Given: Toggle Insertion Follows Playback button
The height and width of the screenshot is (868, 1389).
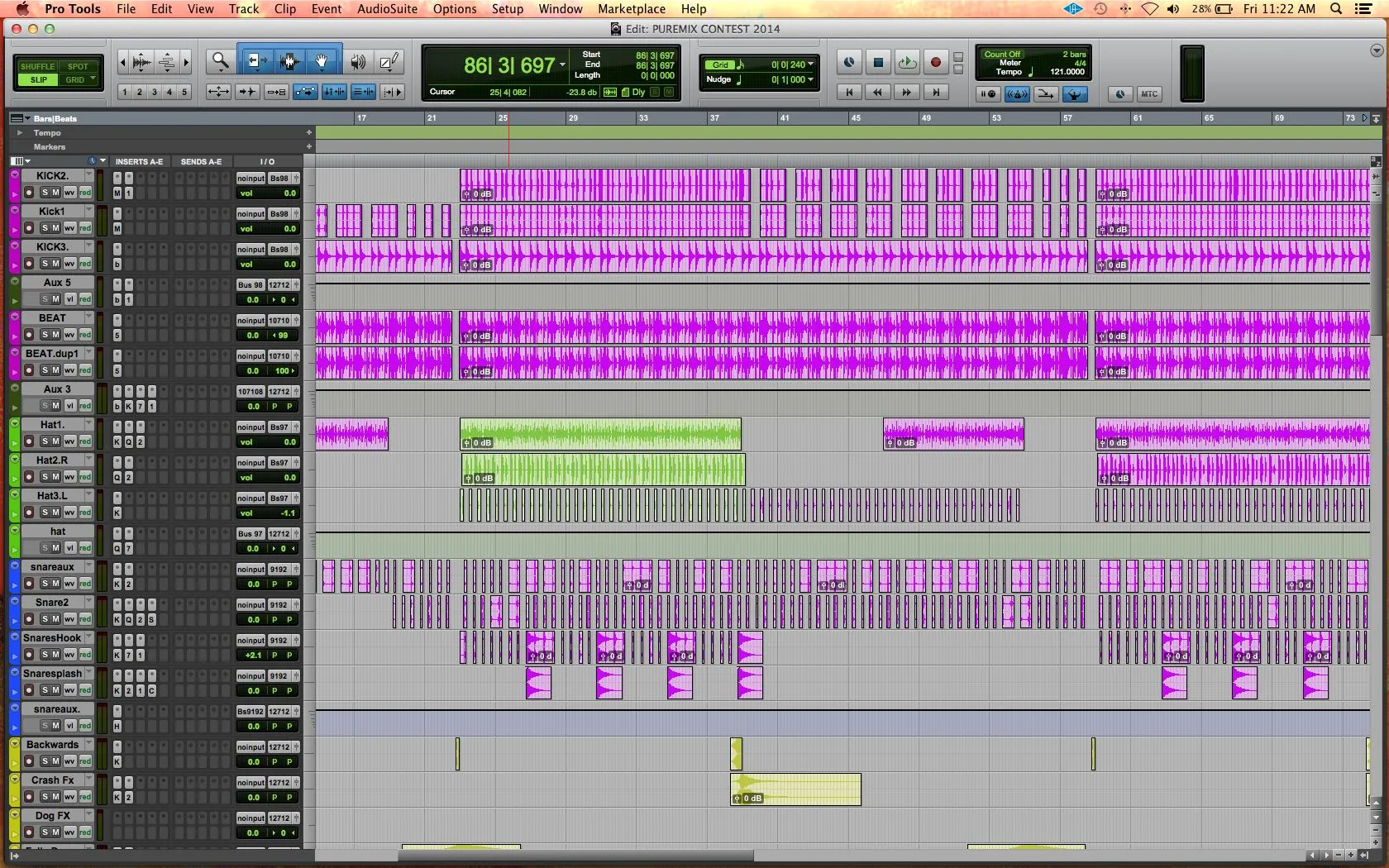Looking at the screenshot, I should pos(392,92).
